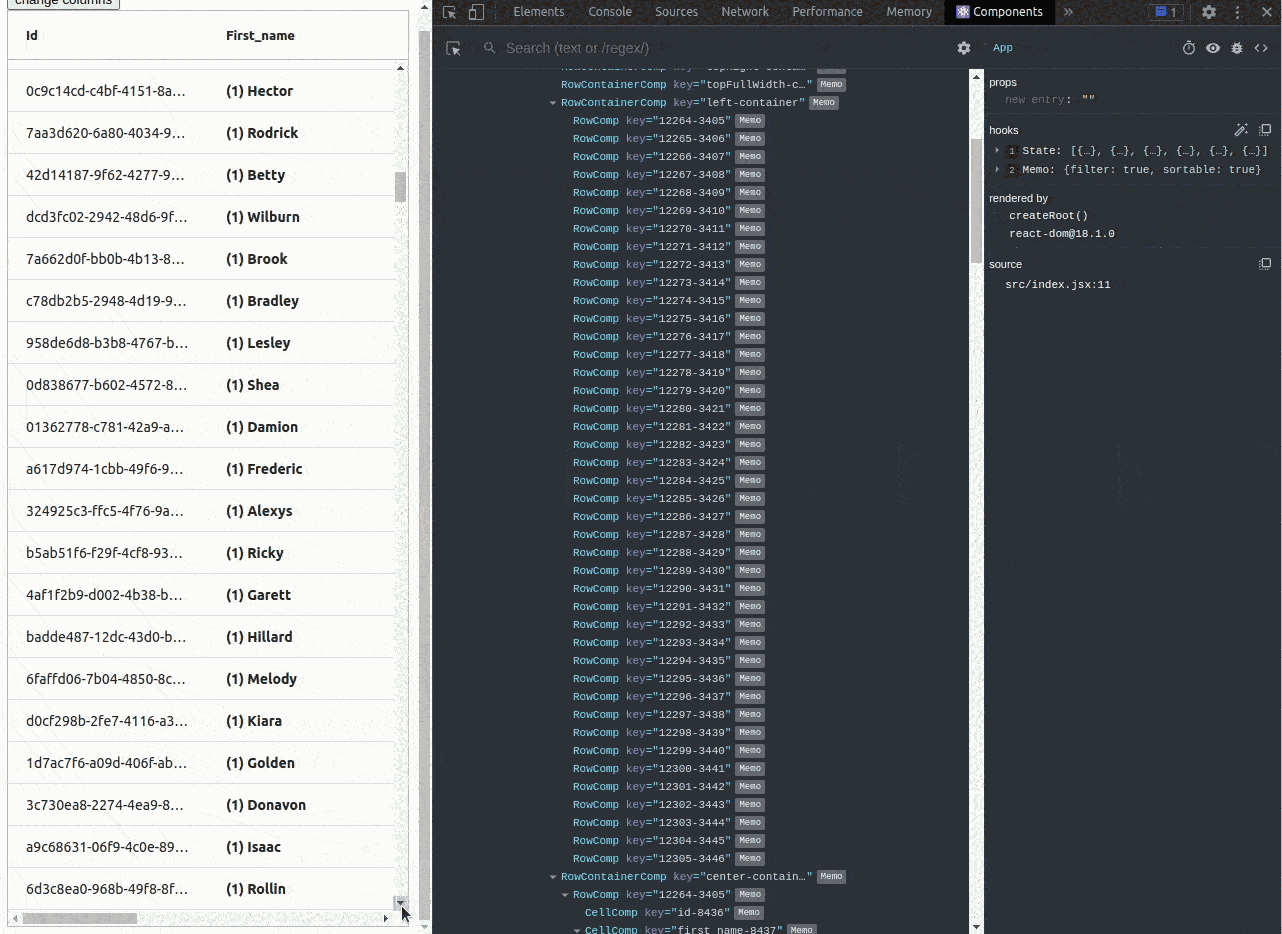The height and width of the screenshot is (934, 1282).
Task: Select CellComp key id-8436
Action: 674,913
